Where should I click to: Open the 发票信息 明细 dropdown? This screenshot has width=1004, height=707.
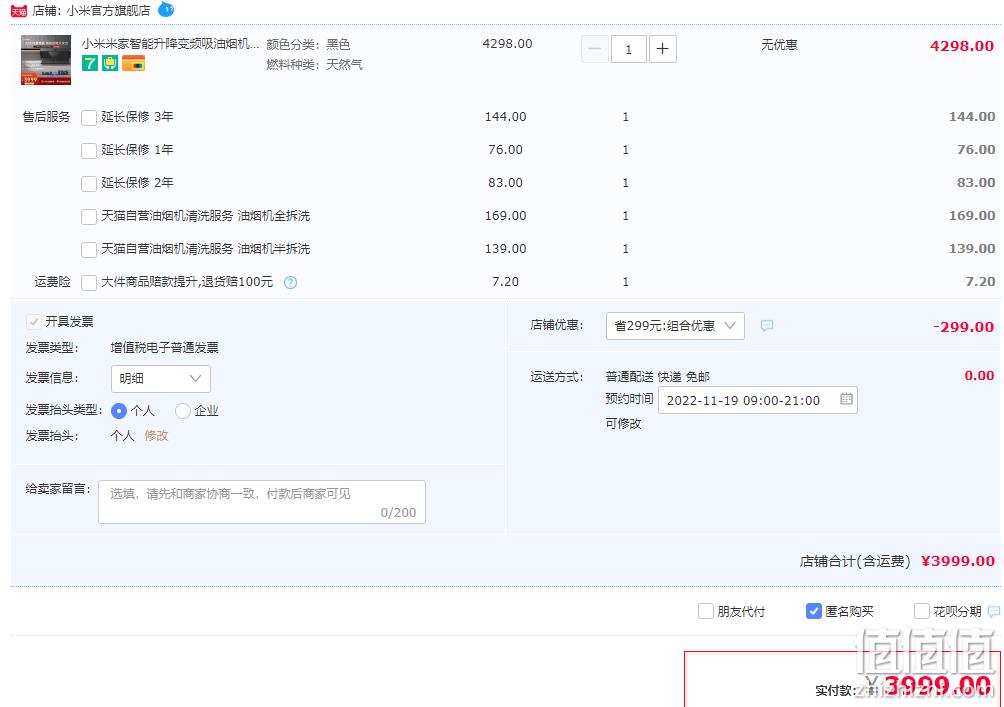click(x=161, y=378)
